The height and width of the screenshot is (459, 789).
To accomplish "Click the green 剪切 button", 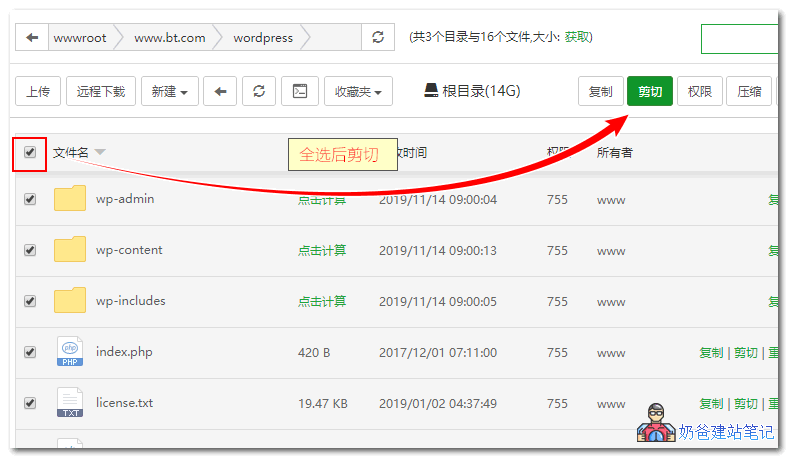I will click(650, 91).
